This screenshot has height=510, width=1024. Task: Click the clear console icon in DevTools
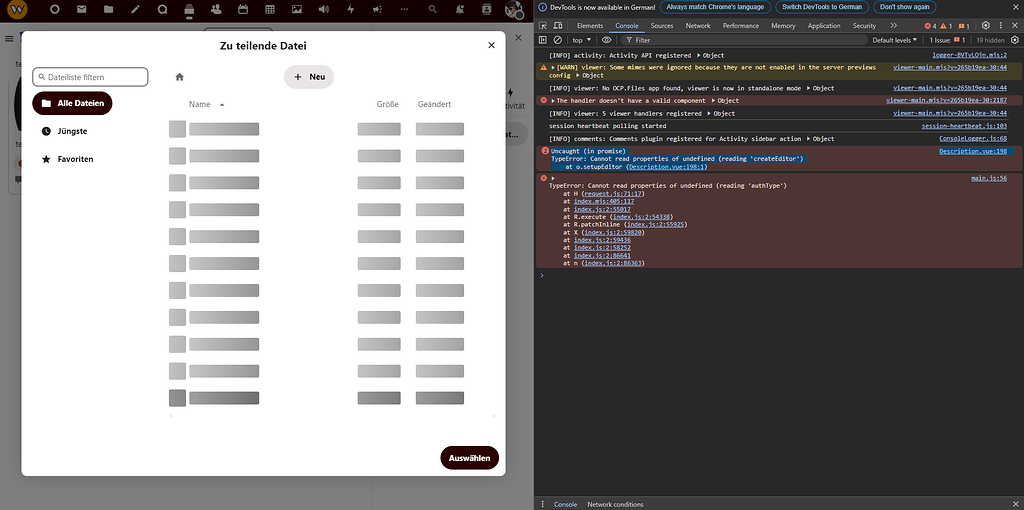tap(558, 40)
